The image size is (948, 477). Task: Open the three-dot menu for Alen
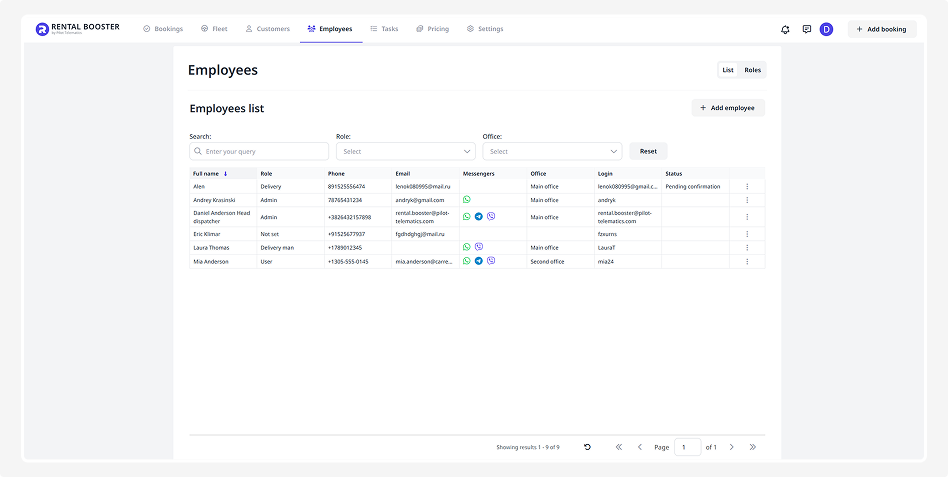[746, 186]
